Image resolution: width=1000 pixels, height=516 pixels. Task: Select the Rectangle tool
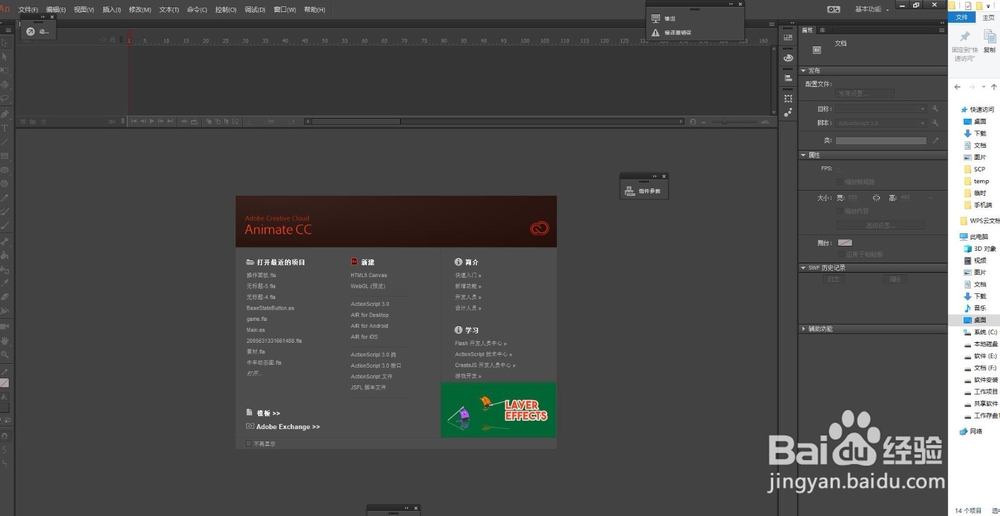(x=4, y=156)
